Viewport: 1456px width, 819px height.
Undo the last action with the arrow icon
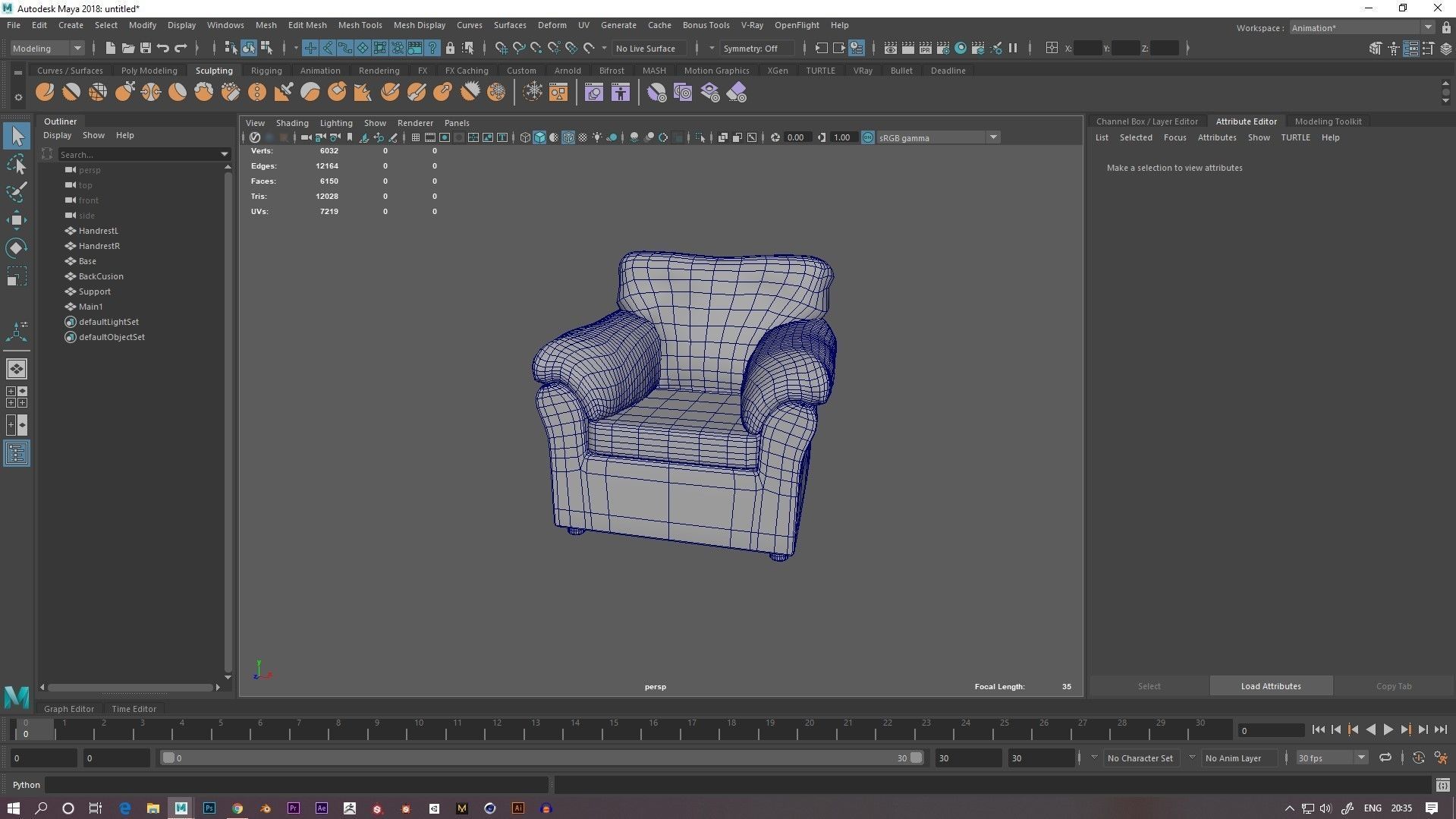coord(162,48)
